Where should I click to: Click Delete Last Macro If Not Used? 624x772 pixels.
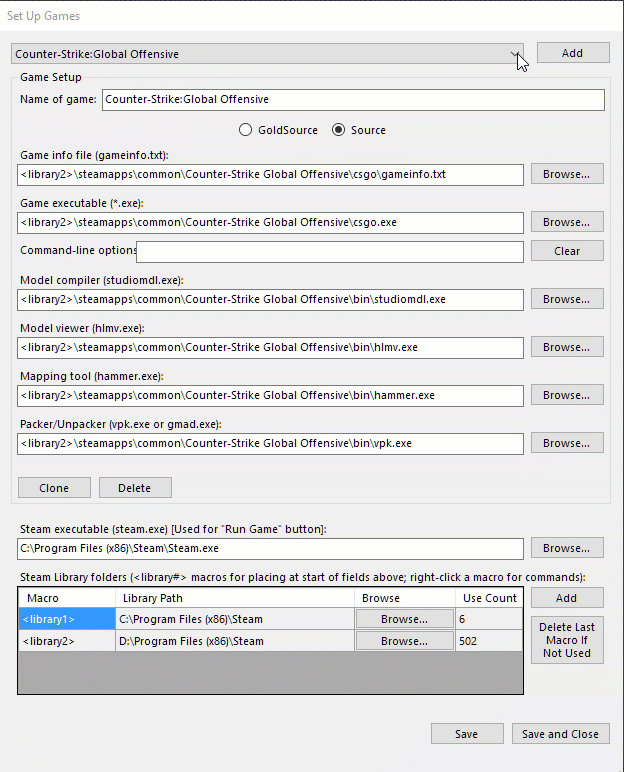[x=567, y=640]
